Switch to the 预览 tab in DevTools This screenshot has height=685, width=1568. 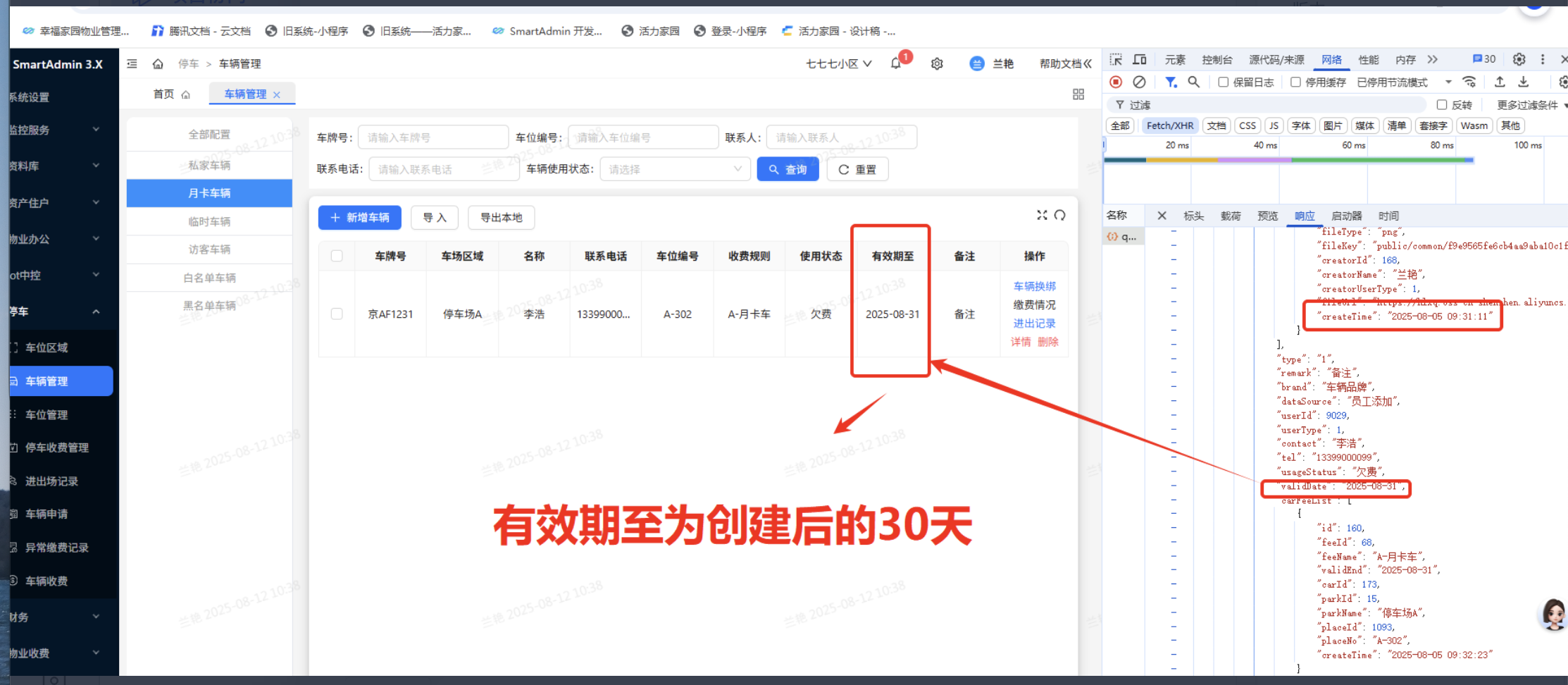tap(1267, 216)
